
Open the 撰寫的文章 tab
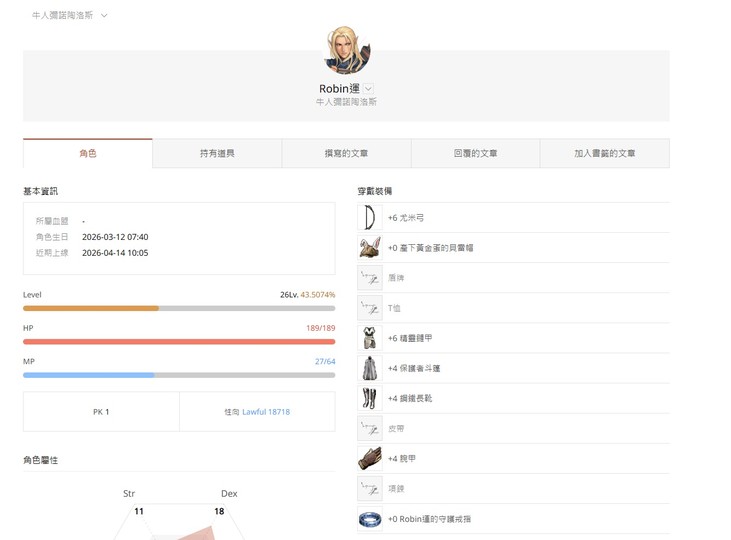coord(346,153)
